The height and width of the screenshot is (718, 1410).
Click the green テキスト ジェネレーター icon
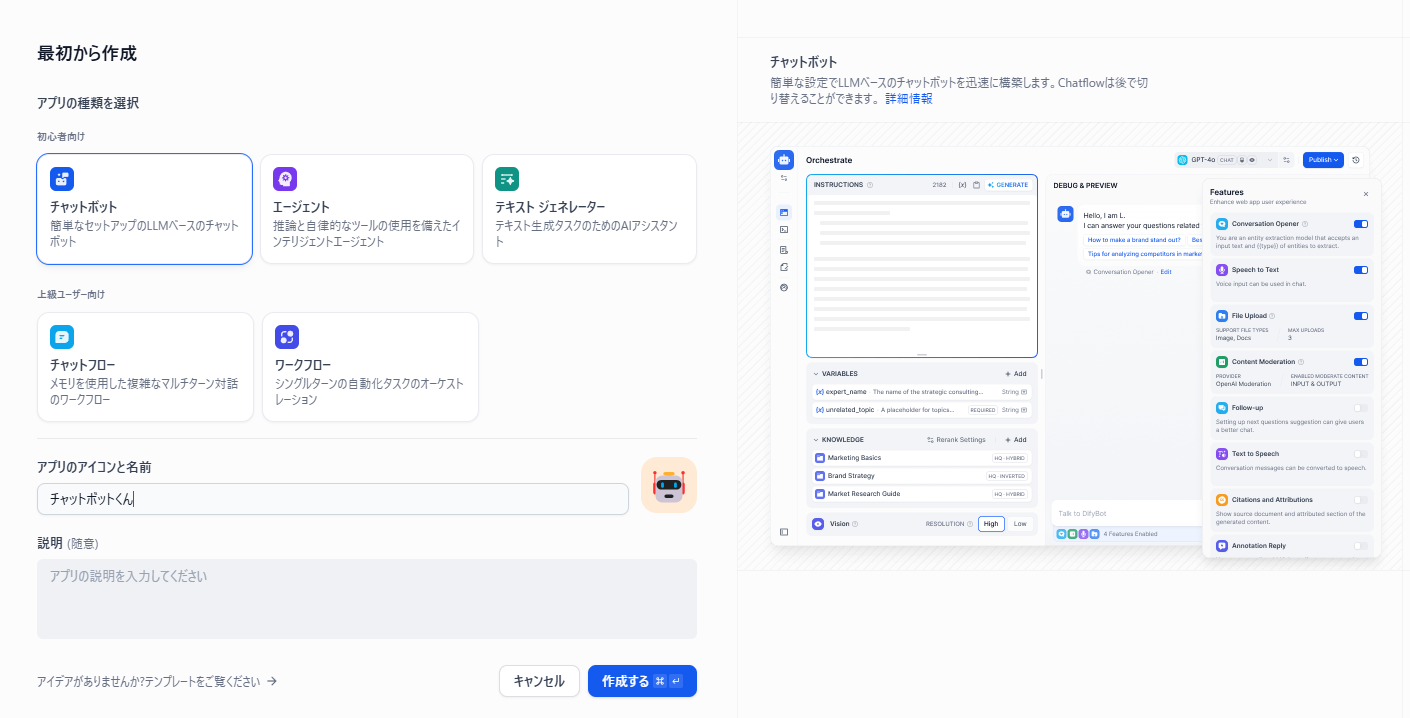pos(507,179)
